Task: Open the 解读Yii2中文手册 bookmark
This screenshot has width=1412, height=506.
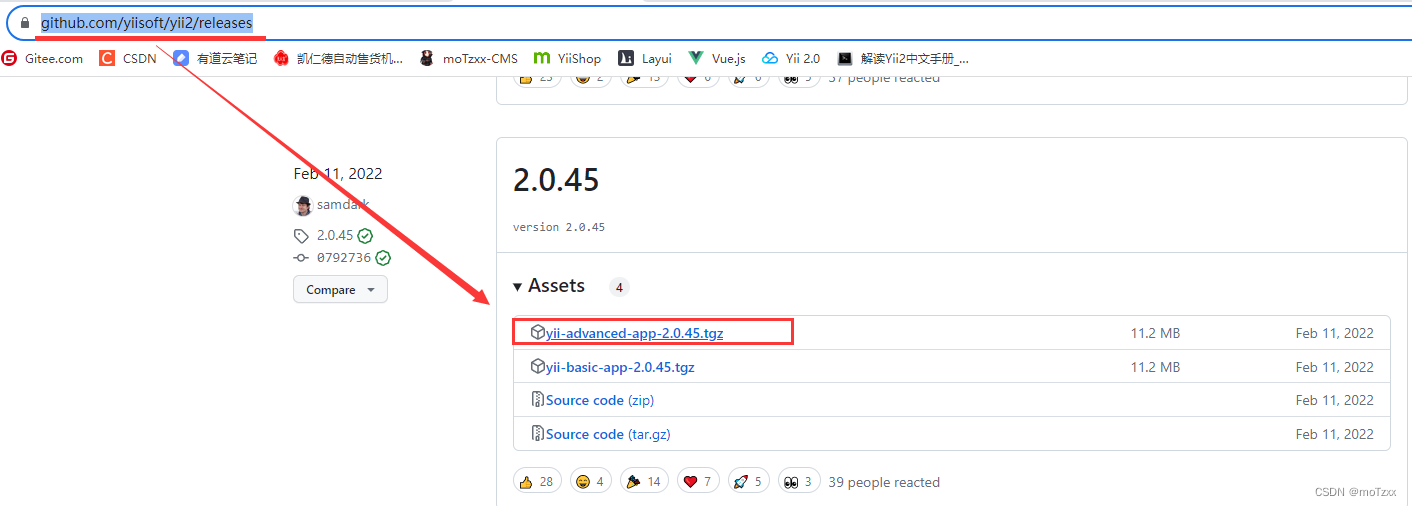Action: coord(903,58)
